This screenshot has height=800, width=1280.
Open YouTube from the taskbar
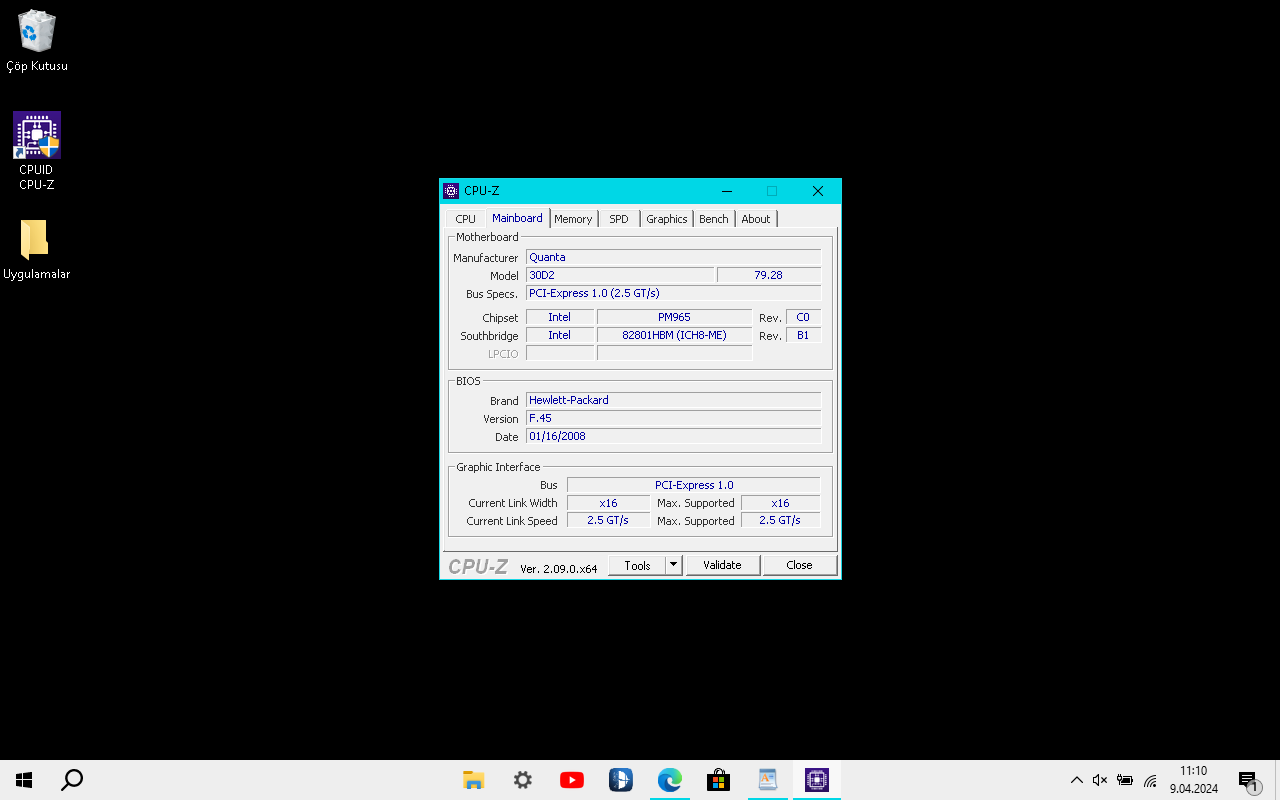(572, 780)
